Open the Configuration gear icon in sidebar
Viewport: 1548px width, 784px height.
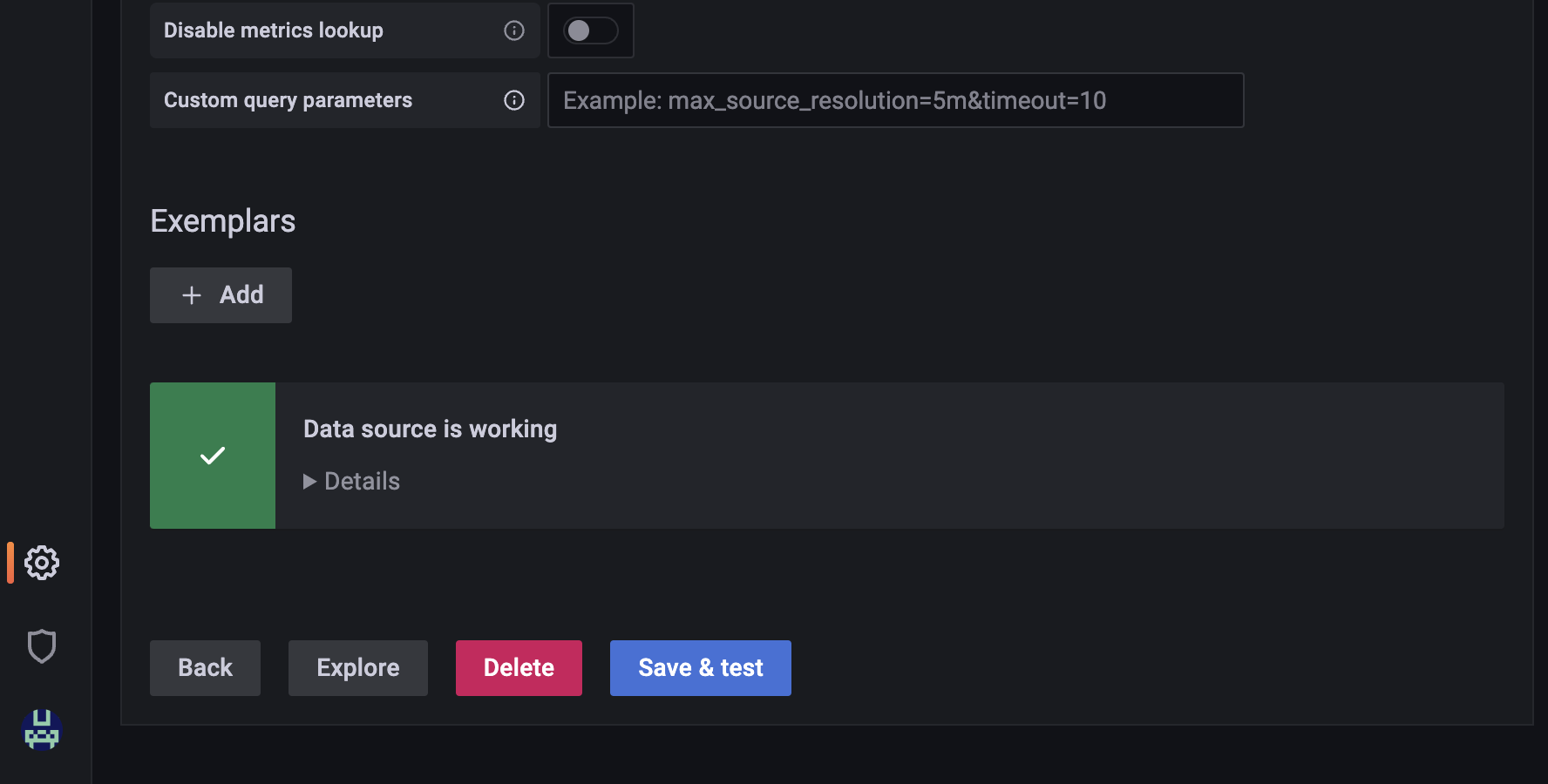(41, 563)
